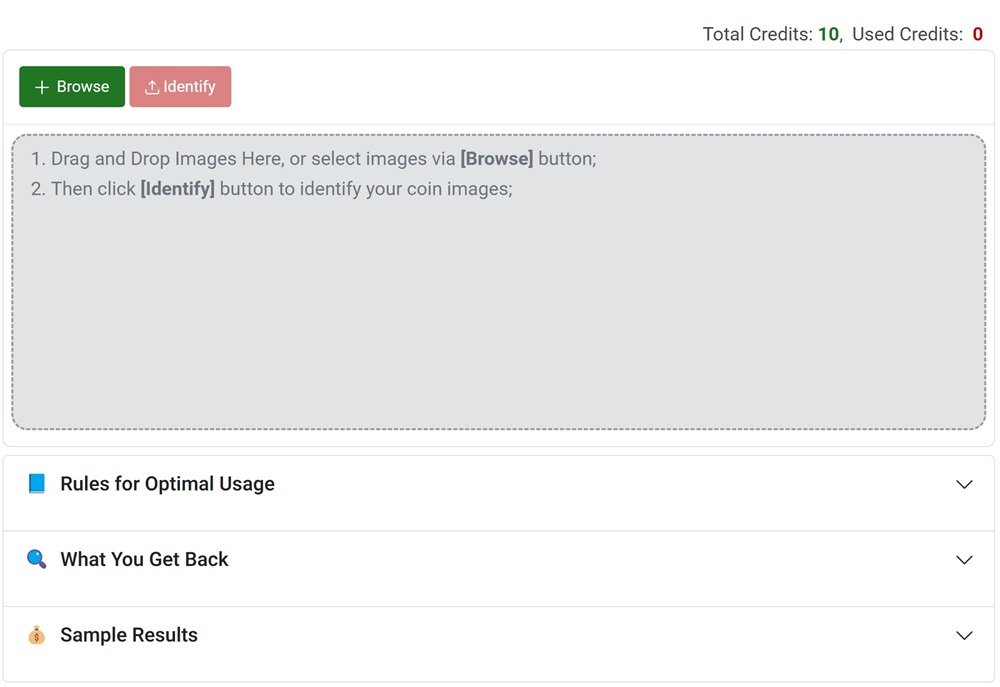The width and height of the screenshot is (1000, 687).
Task: Open the Rules for Optimal Usage heading
Action: point(167,484)
